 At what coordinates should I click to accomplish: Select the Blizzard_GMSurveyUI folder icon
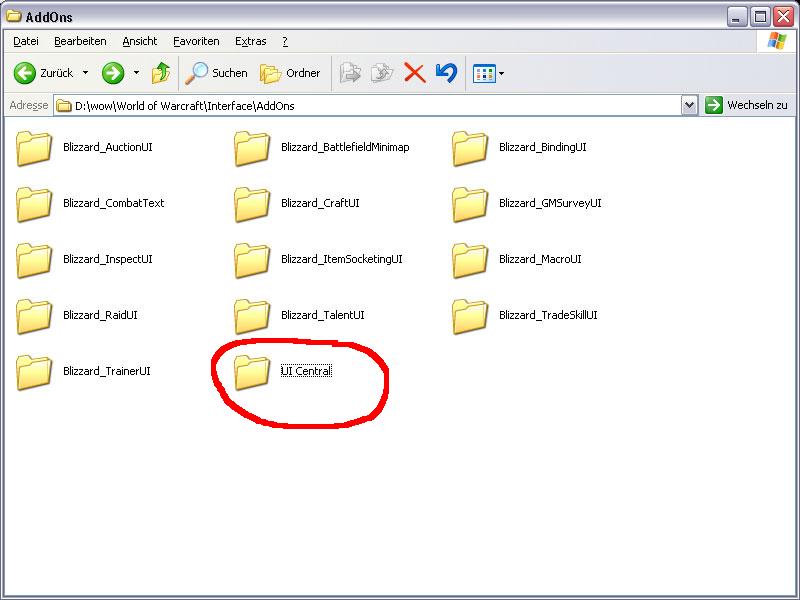pyautogui.click(x=469, y=205)
